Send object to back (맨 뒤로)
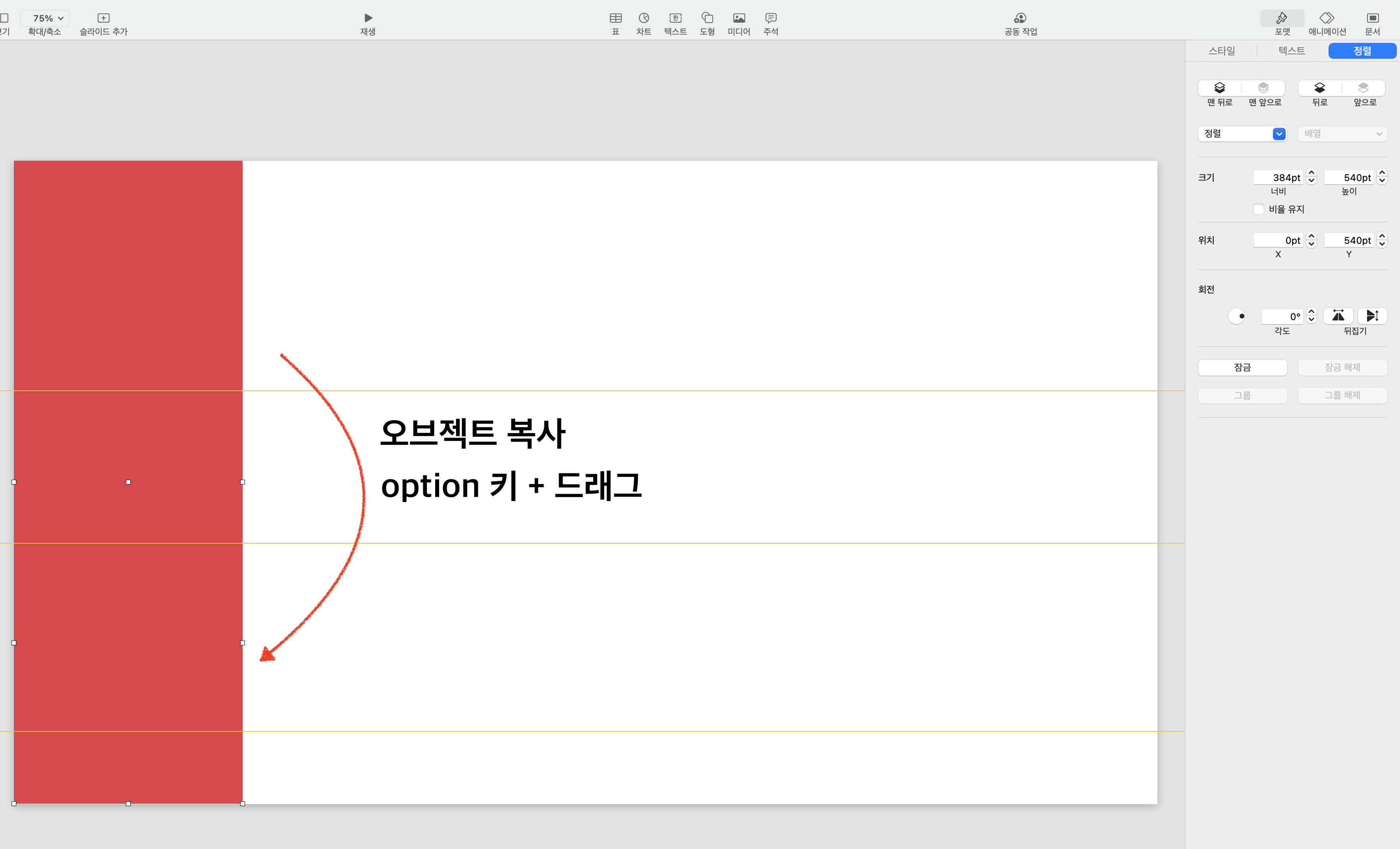Screen dimensions: 1400x849 [x=1220, y=88]
